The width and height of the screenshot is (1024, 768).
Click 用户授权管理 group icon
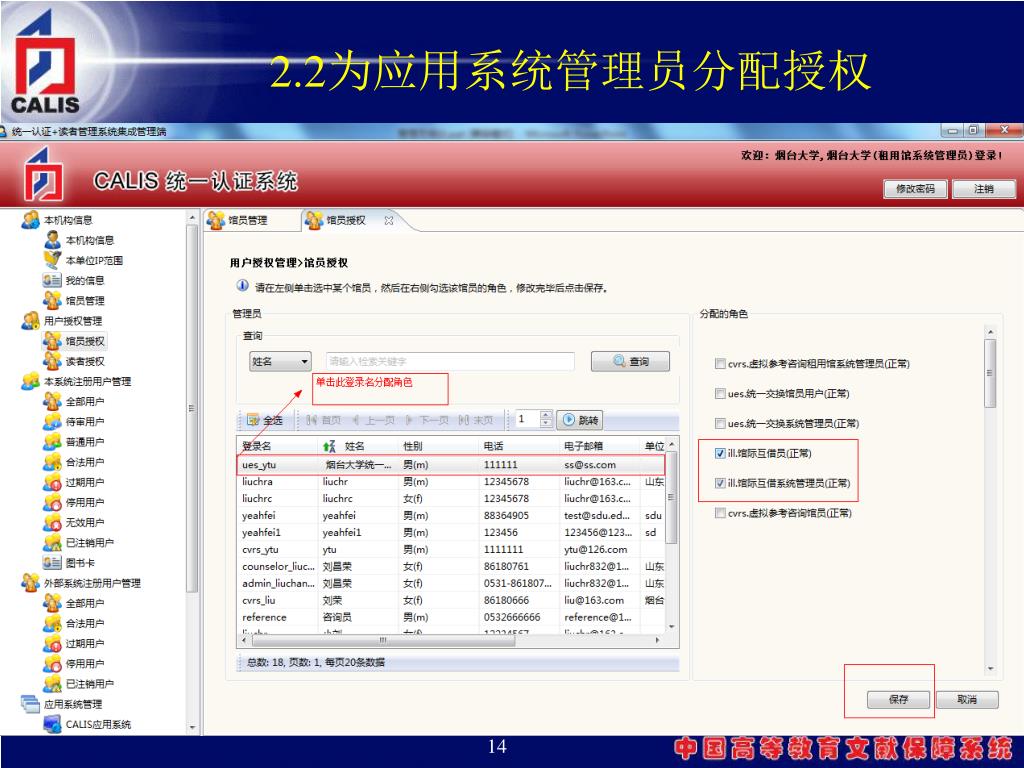pyautogui.click(x=30, y=321)
